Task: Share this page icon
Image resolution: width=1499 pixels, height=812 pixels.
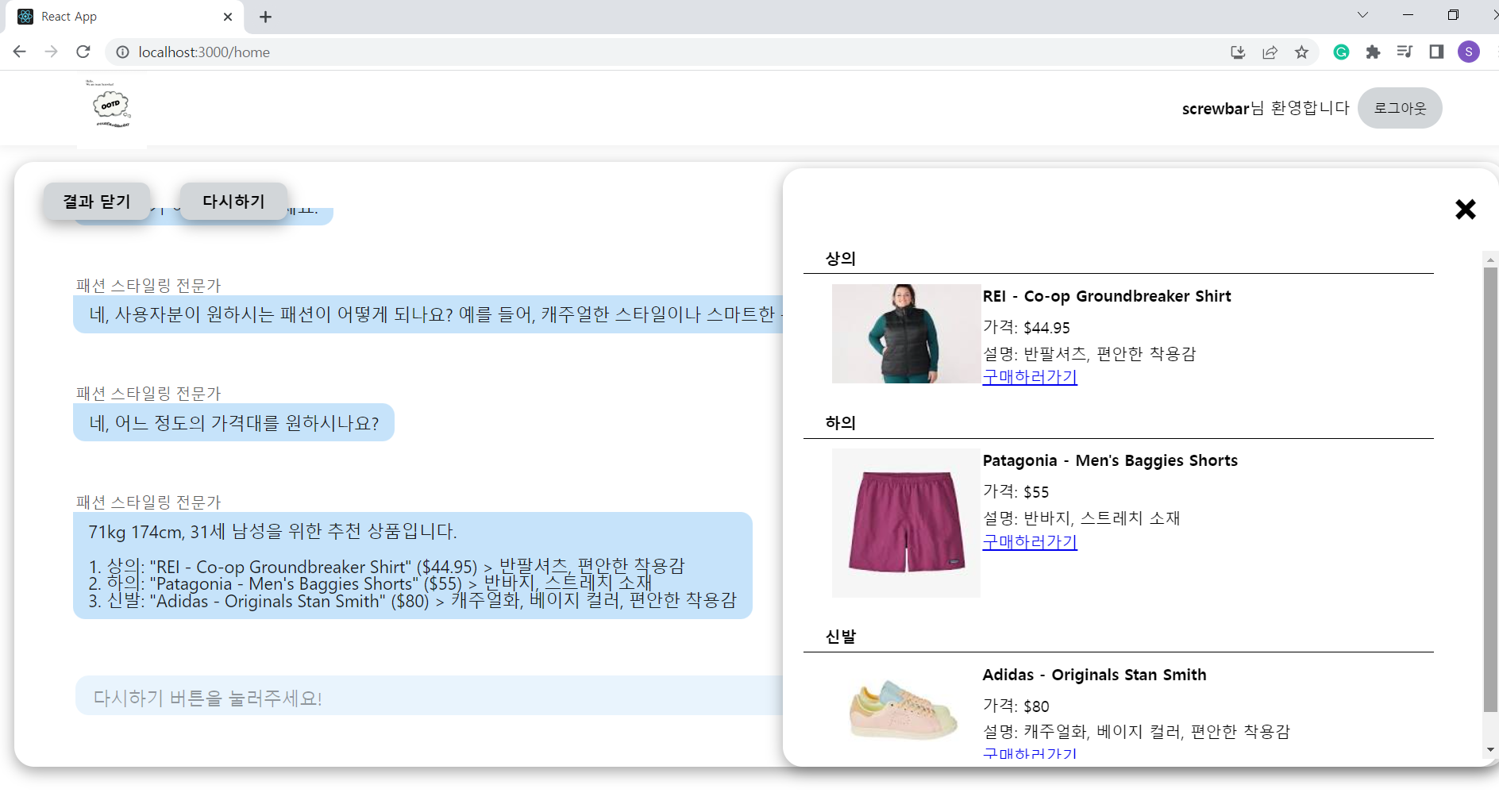Action: 1270,52
